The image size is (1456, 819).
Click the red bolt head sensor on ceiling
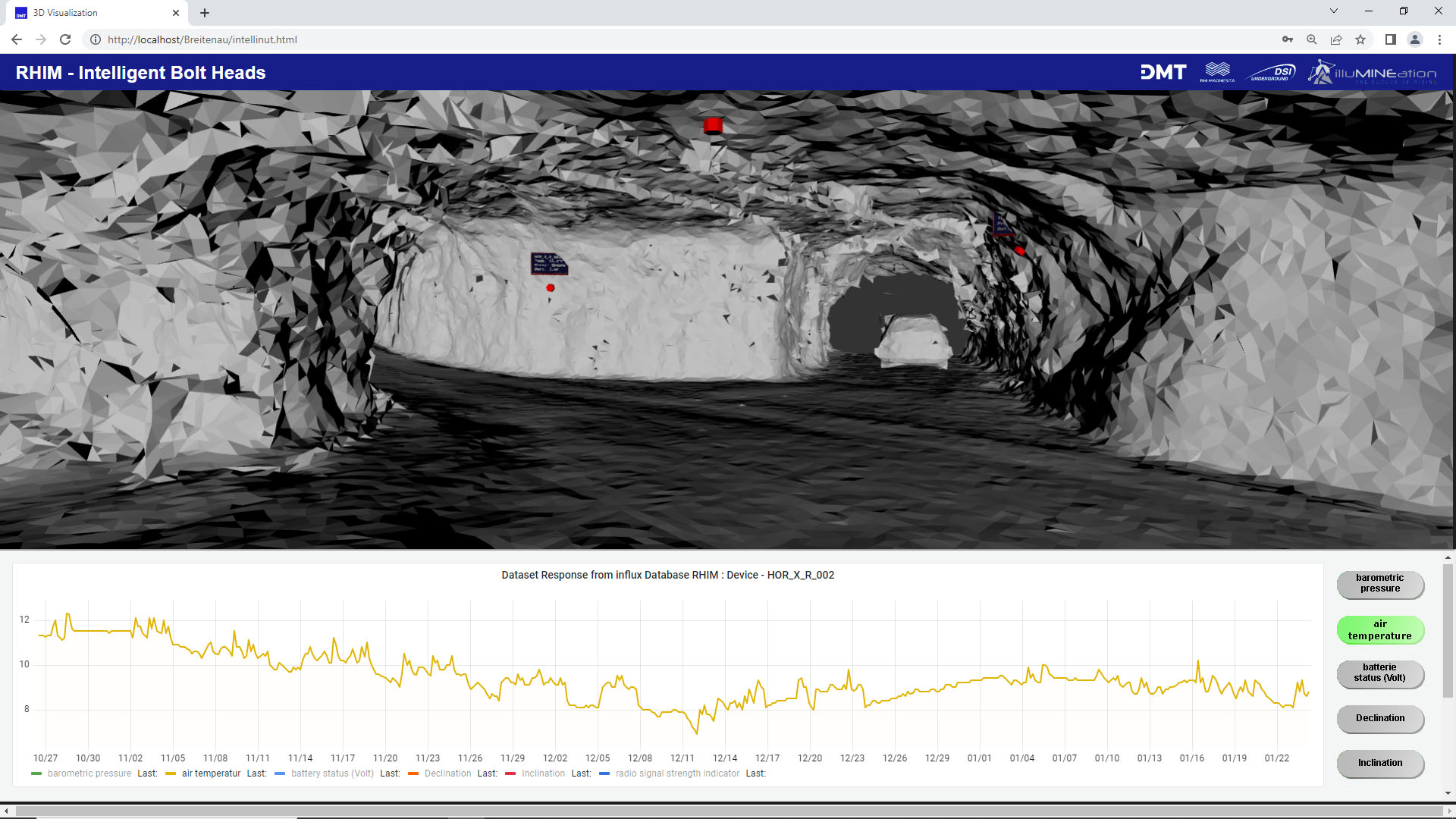(712, 125)
